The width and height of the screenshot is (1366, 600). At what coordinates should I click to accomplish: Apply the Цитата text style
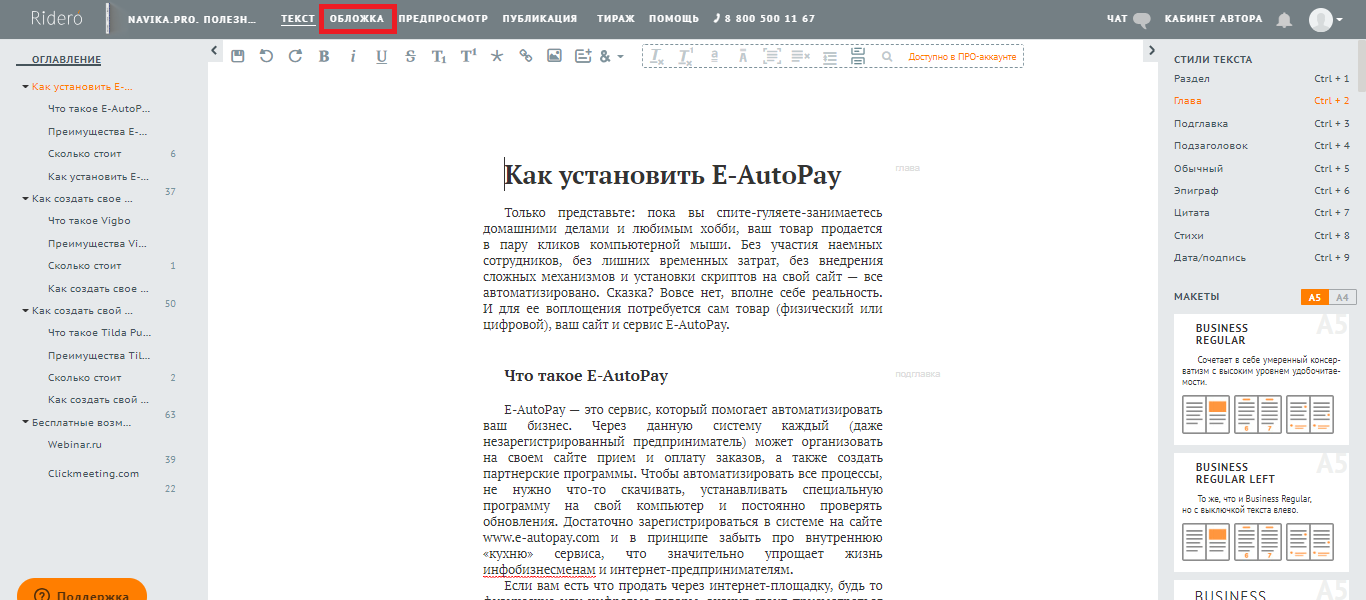tap(1192, 213)
